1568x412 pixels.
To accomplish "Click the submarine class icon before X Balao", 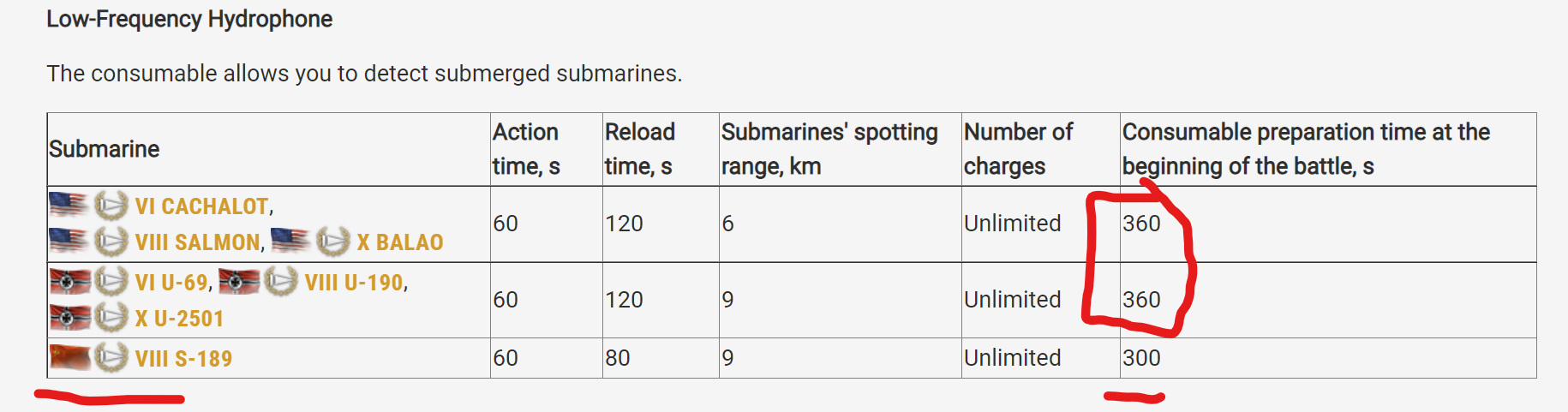I will pos(332,242).
